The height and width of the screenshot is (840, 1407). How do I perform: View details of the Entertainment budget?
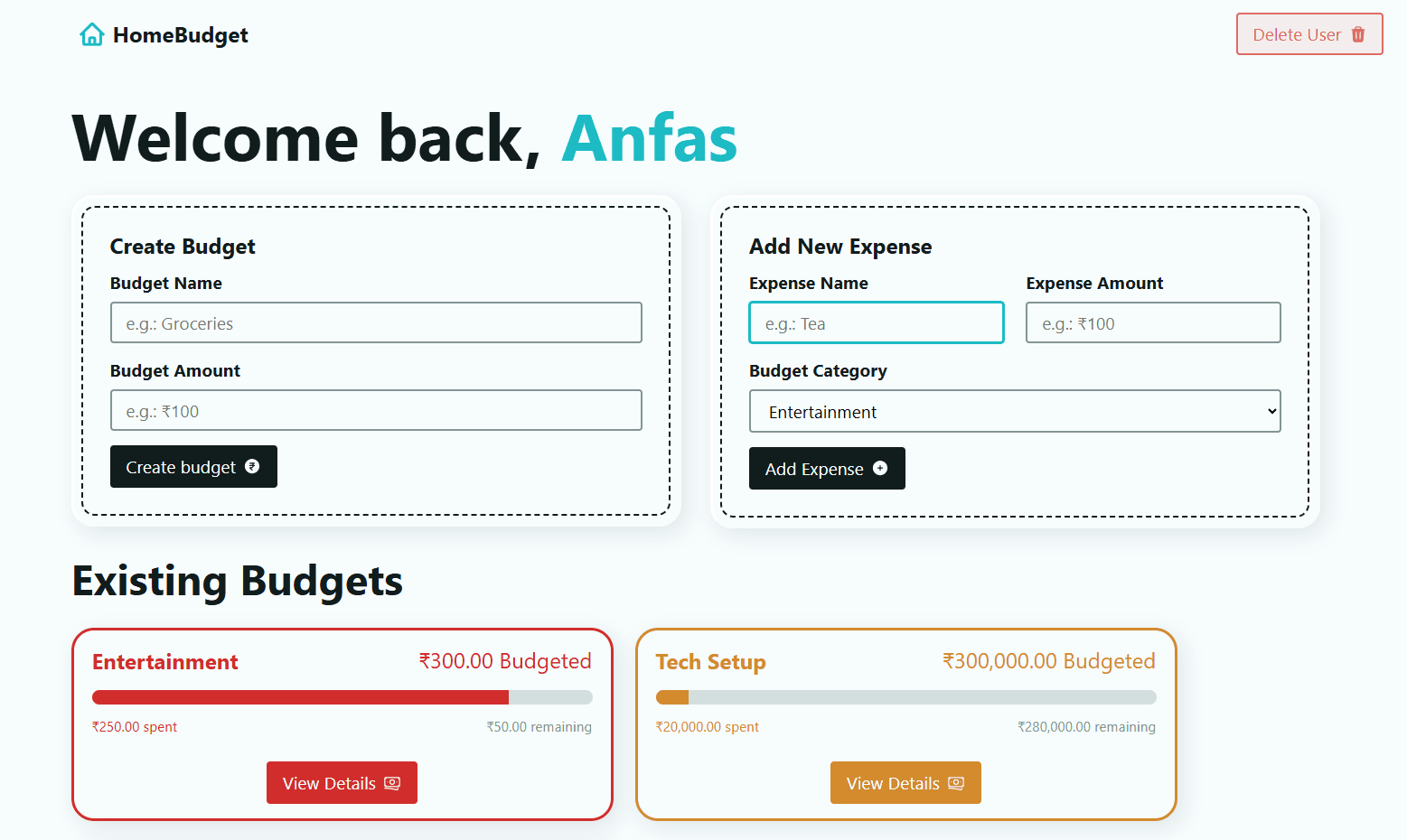[x=342, y=782]
